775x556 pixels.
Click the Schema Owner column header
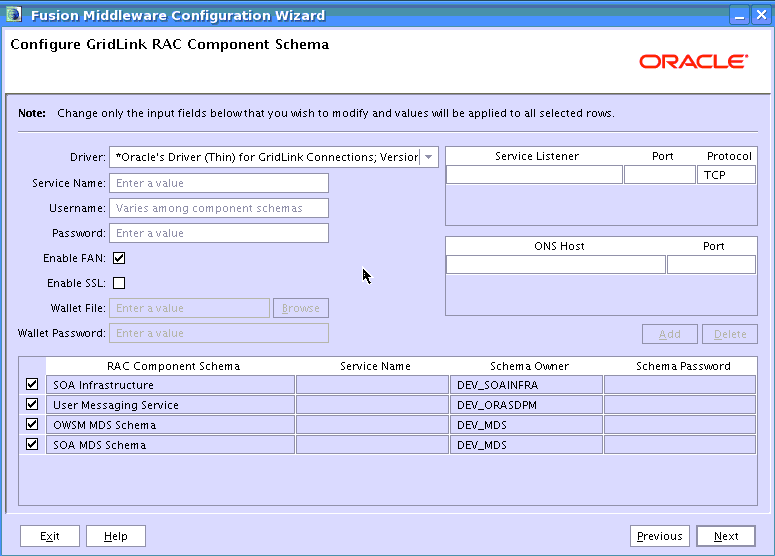pyautogui.click(x=529, y=366)
